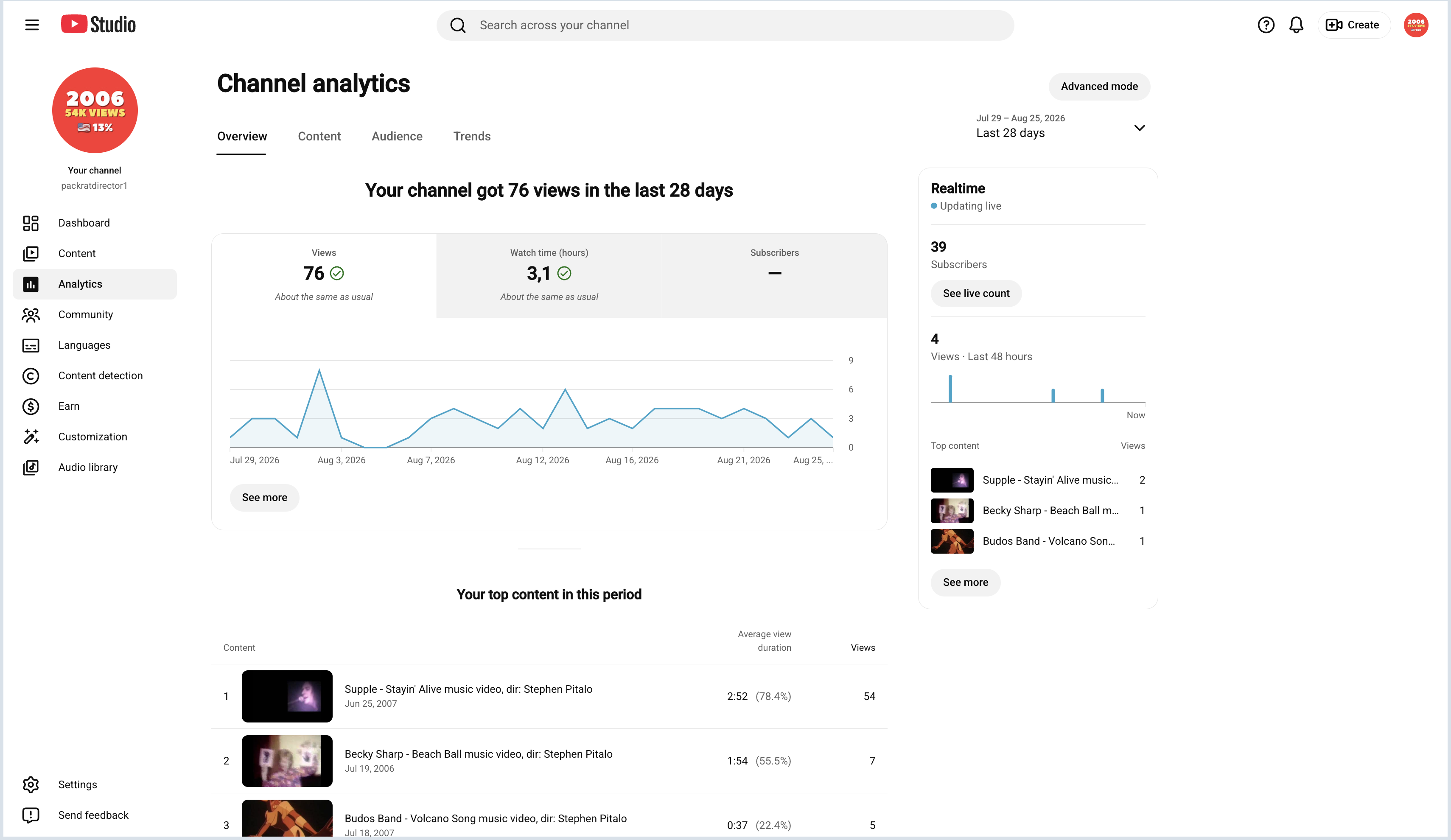Click the Earn dollar icon
Screen dimensions: 1451x840
pos(31,406)
